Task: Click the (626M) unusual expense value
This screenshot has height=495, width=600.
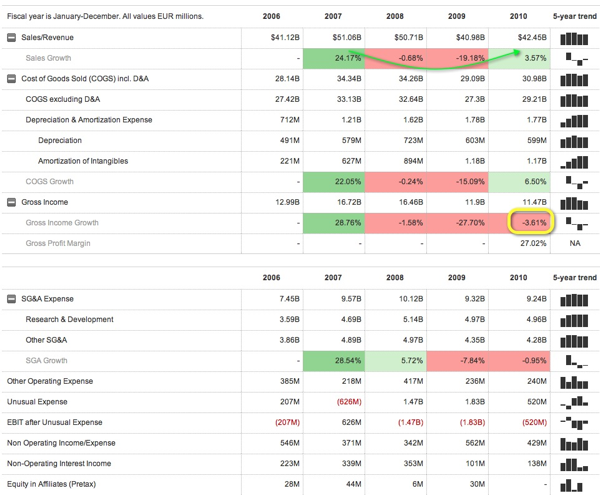Action: [x=349, y=402]
